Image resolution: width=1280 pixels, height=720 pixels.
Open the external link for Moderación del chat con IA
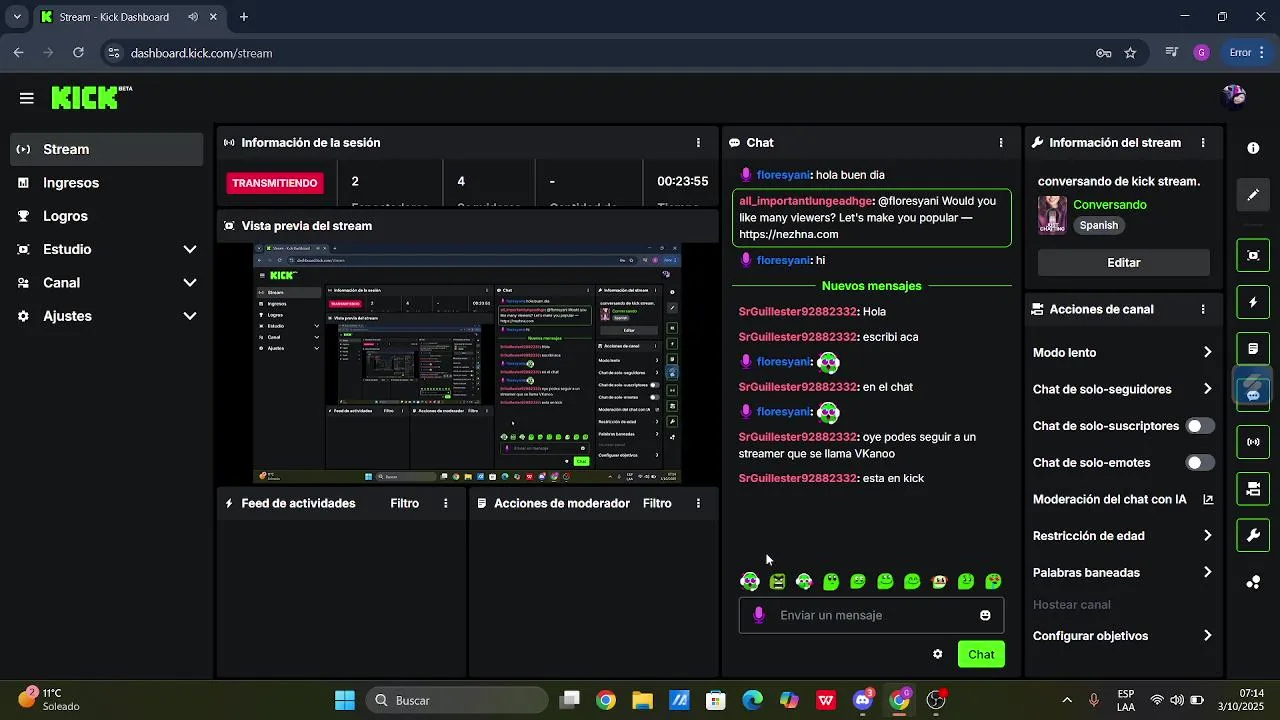pos(1208,499)
